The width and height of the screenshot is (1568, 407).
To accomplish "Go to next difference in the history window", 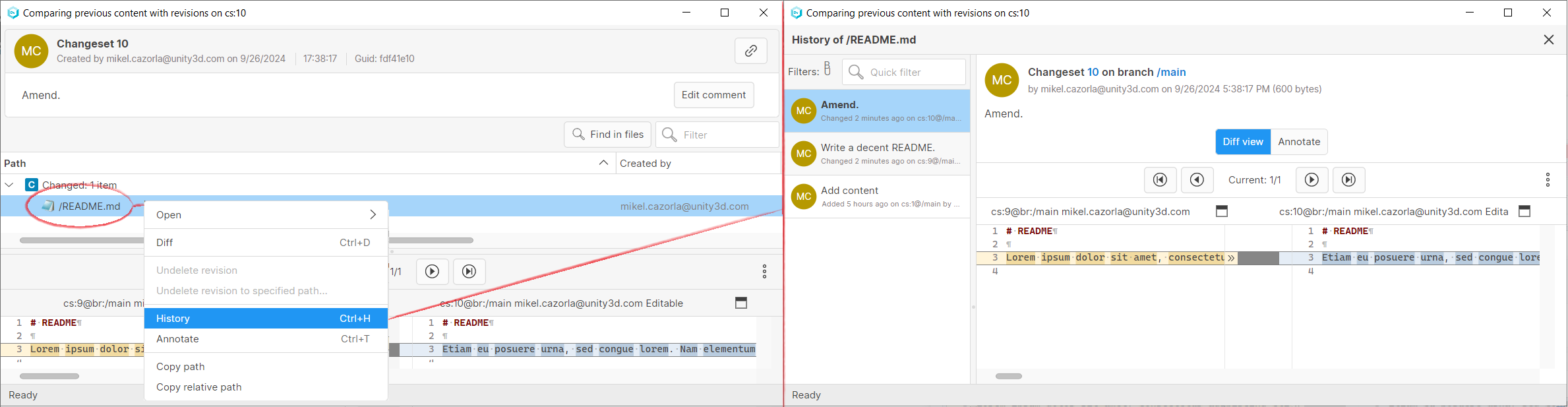I will click(1312, 180).
